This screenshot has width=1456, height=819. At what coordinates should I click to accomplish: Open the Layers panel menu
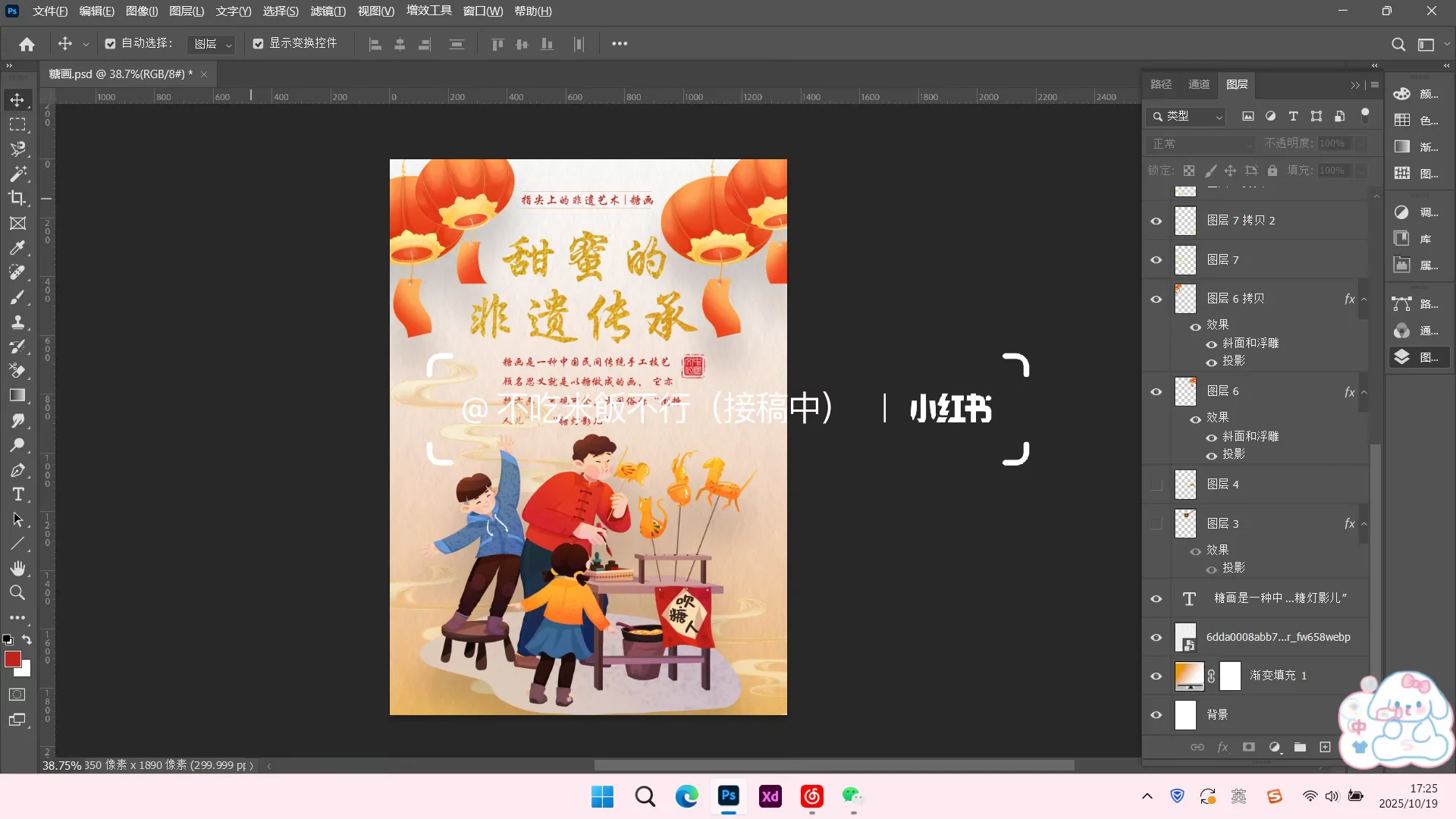[x=1374, y=84]
